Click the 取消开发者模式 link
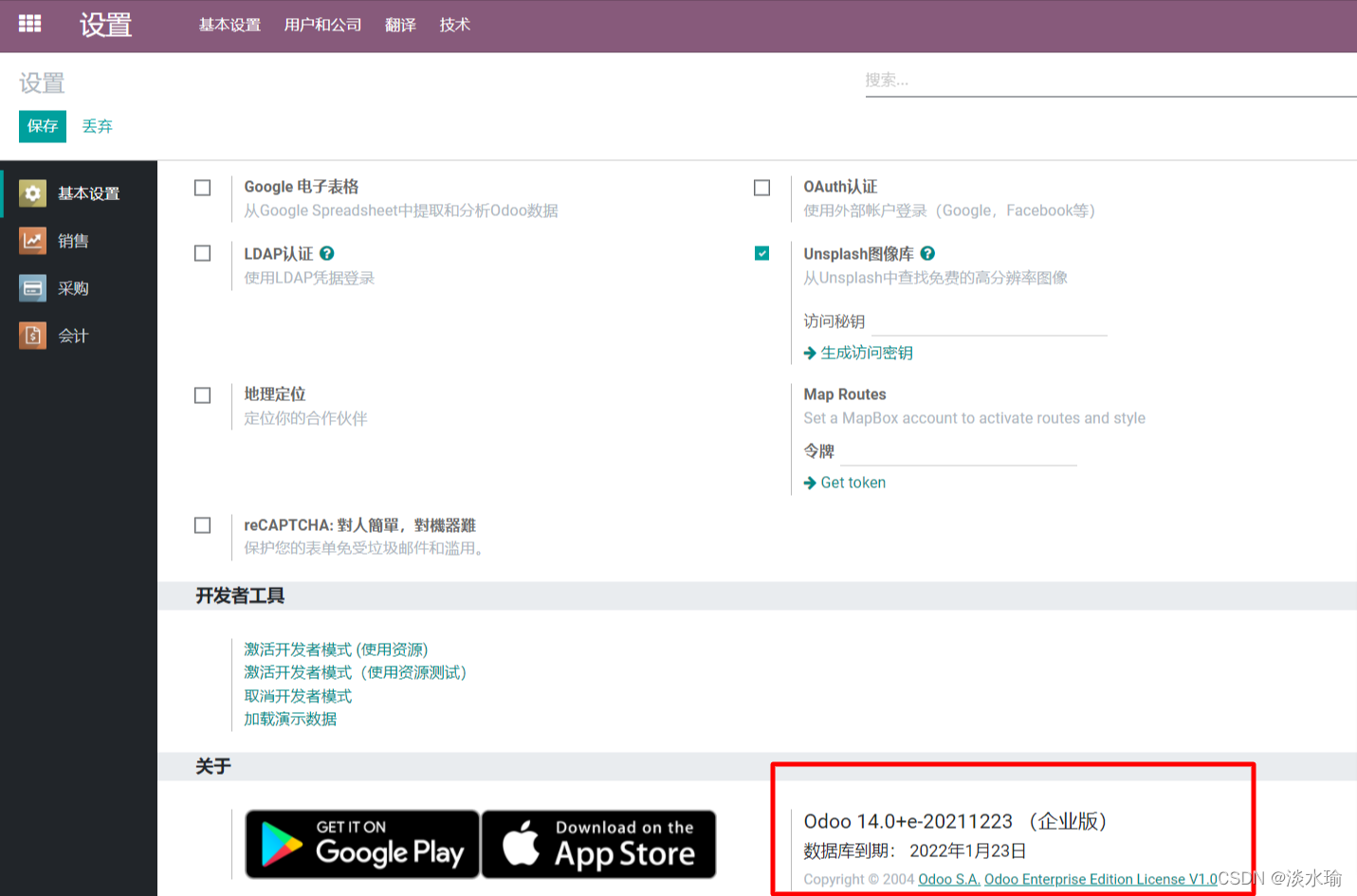1357x896 pixels. tap(298, 696)
